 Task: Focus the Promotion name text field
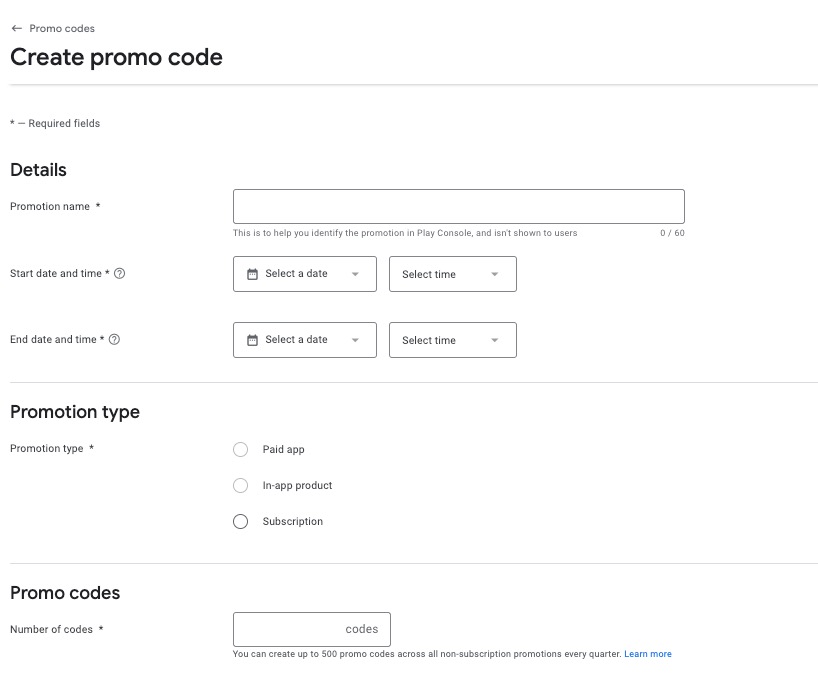(x=459, y=207)
